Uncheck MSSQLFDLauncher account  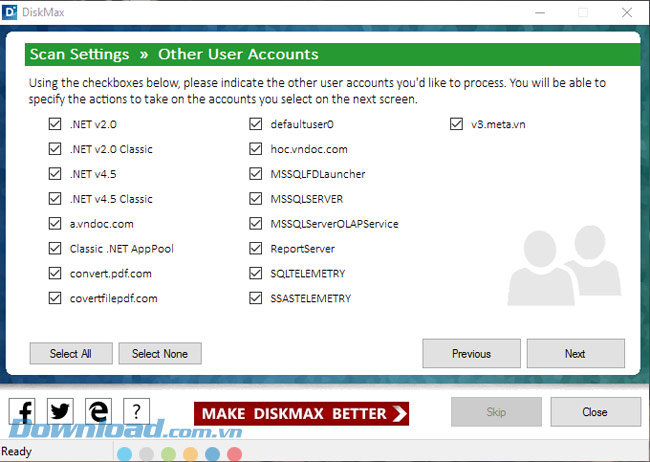(x=255, y=174)
